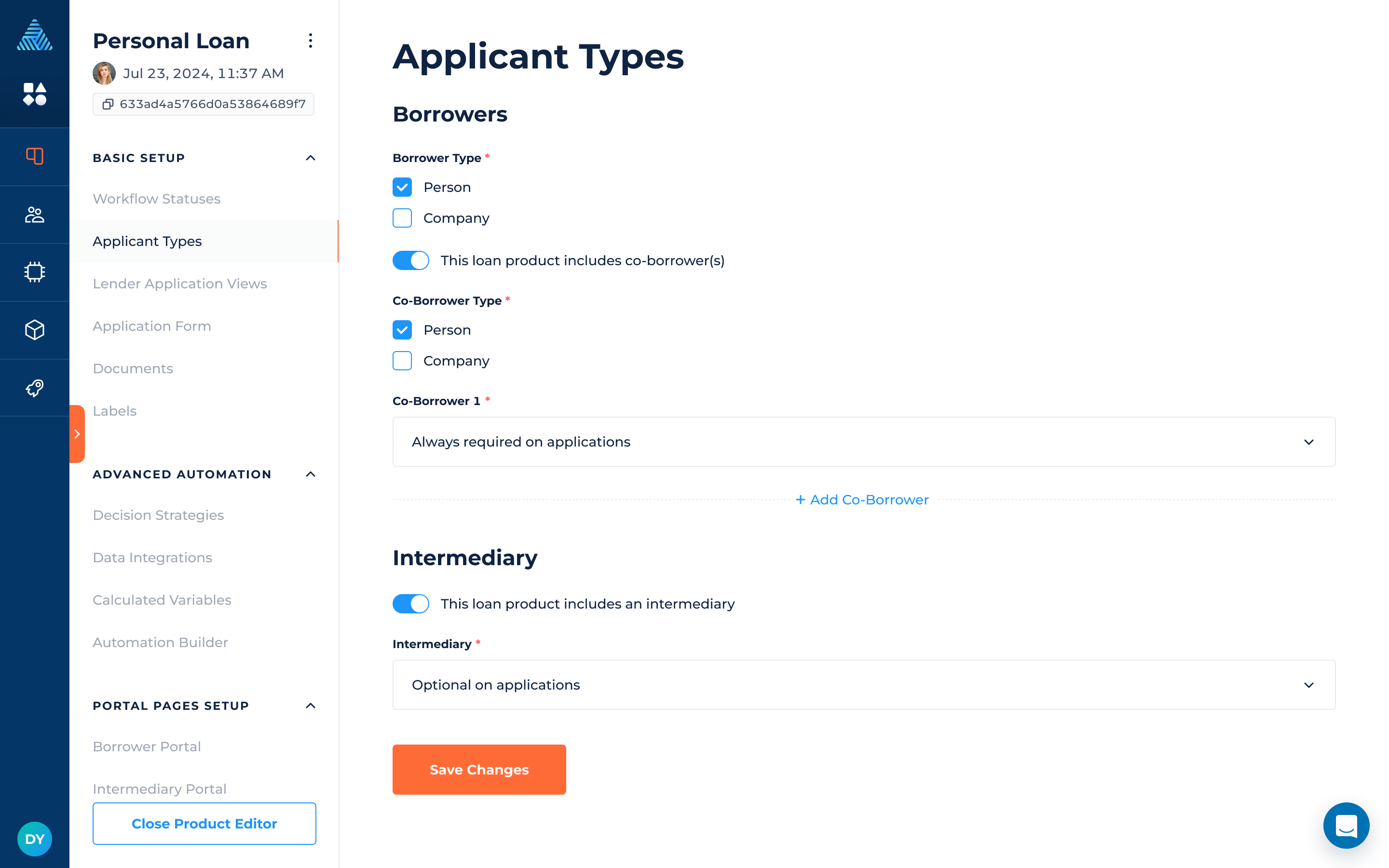Disable the co-borrower(s) toggle
Image resolution: width=1389 pixels, height=868 pixels.
coord(411,260)
